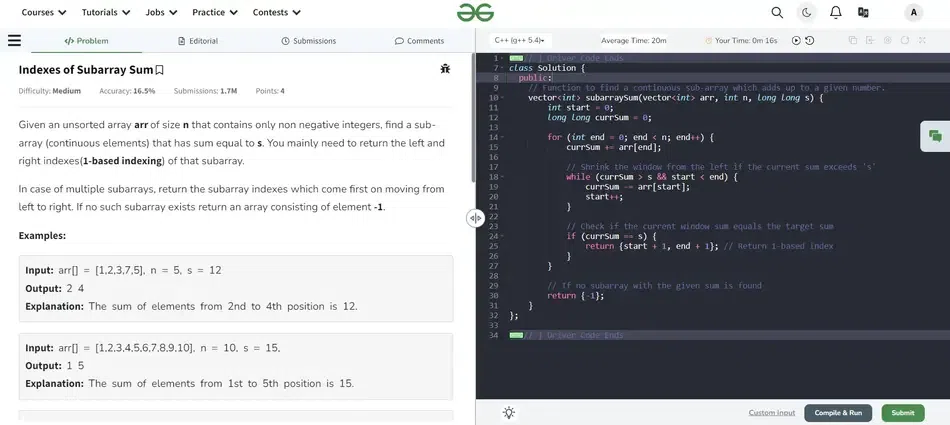Screen dimensions: 950x425
Task: Switch to the Comments tab
Action: [419, 41]
